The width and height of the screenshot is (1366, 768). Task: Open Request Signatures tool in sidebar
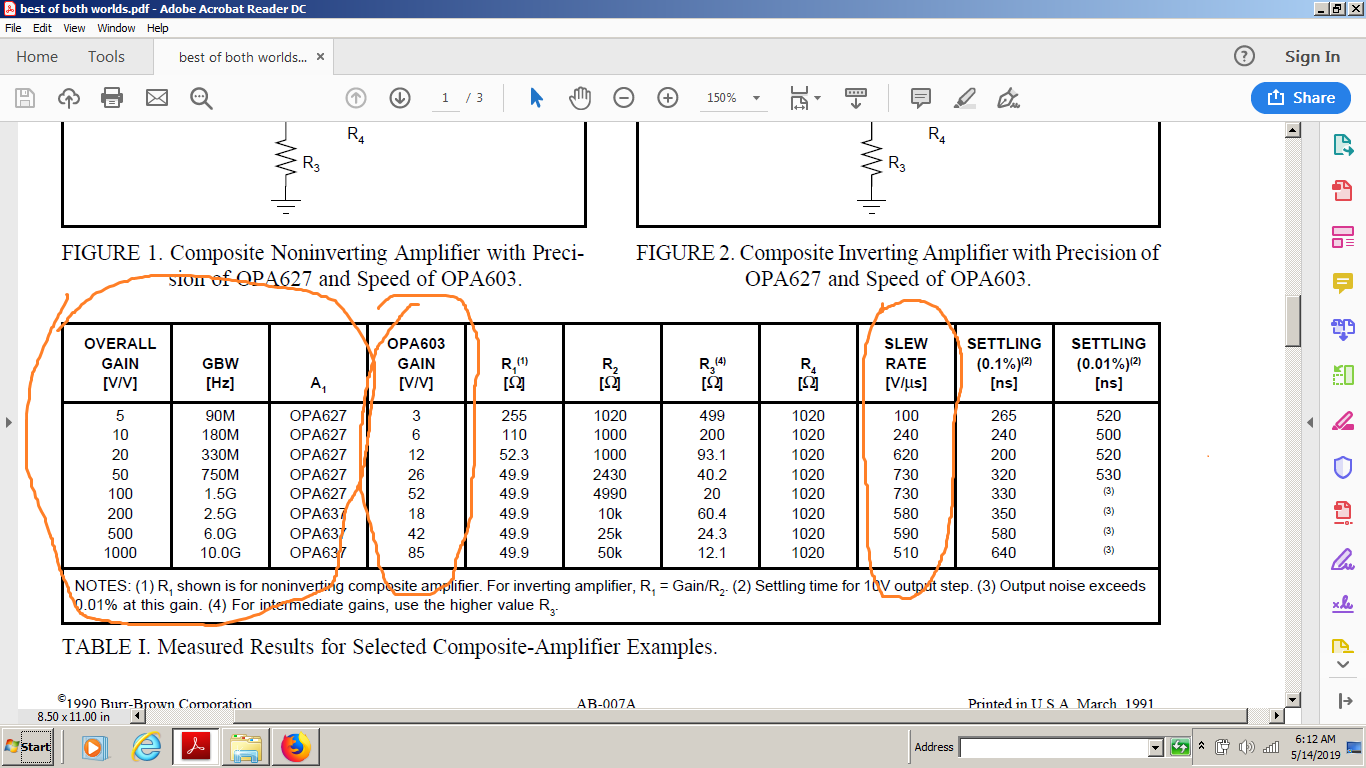[x=1343, y=604]
